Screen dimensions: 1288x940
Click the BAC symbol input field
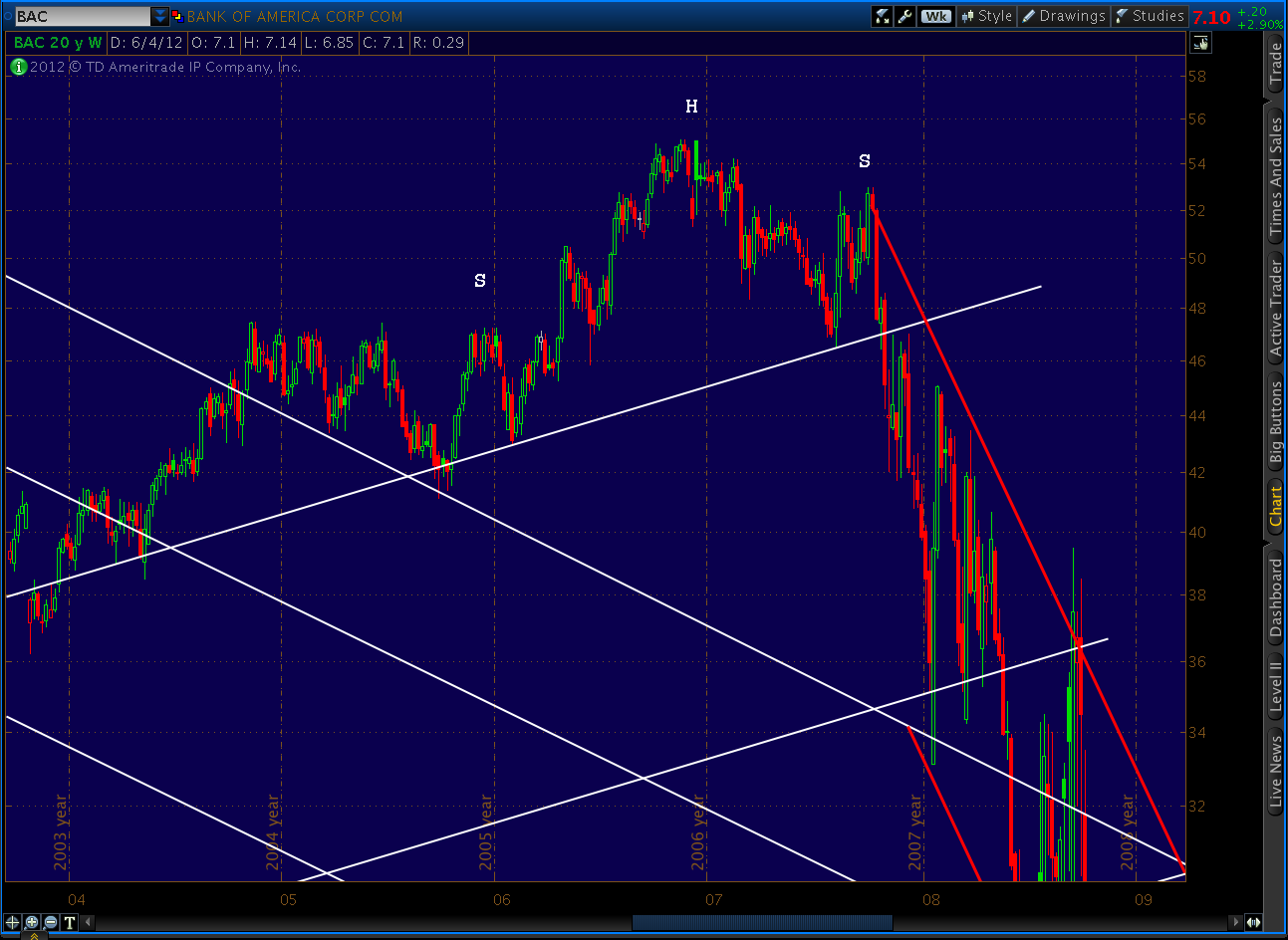83,16
